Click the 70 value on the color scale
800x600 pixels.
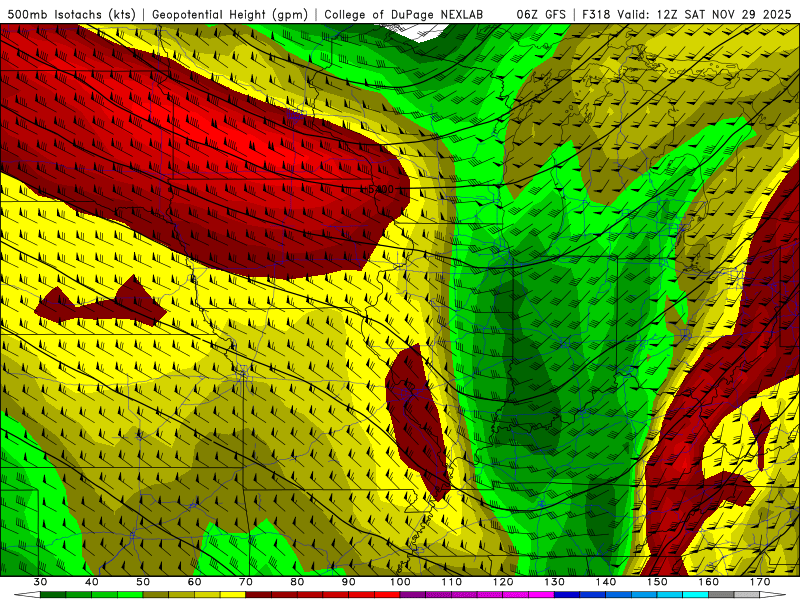pyautogui.click(x=246, y=582)
